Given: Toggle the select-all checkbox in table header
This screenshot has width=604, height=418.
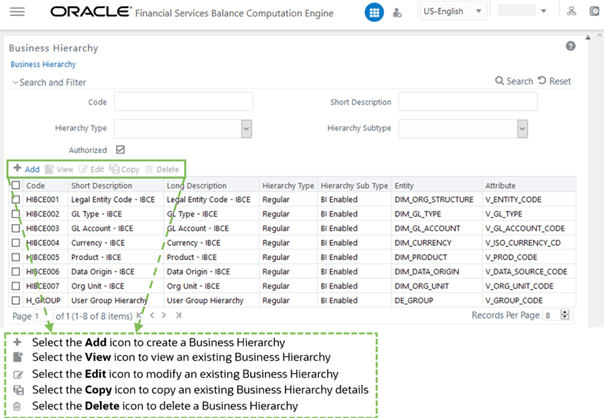Looking at the screenshot, I should [16, 185].
